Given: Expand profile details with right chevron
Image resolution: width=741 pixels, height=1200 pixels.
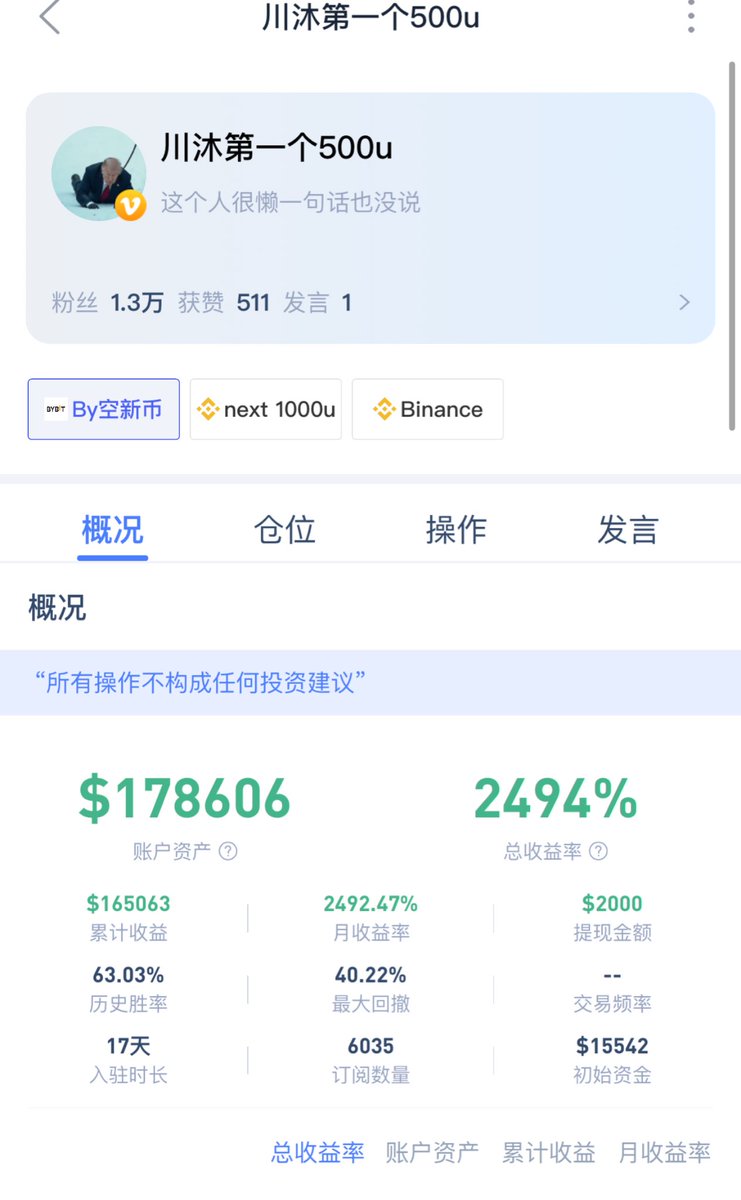Looking at the screenshot, I should pyautogui.click(x=684, y=302).
